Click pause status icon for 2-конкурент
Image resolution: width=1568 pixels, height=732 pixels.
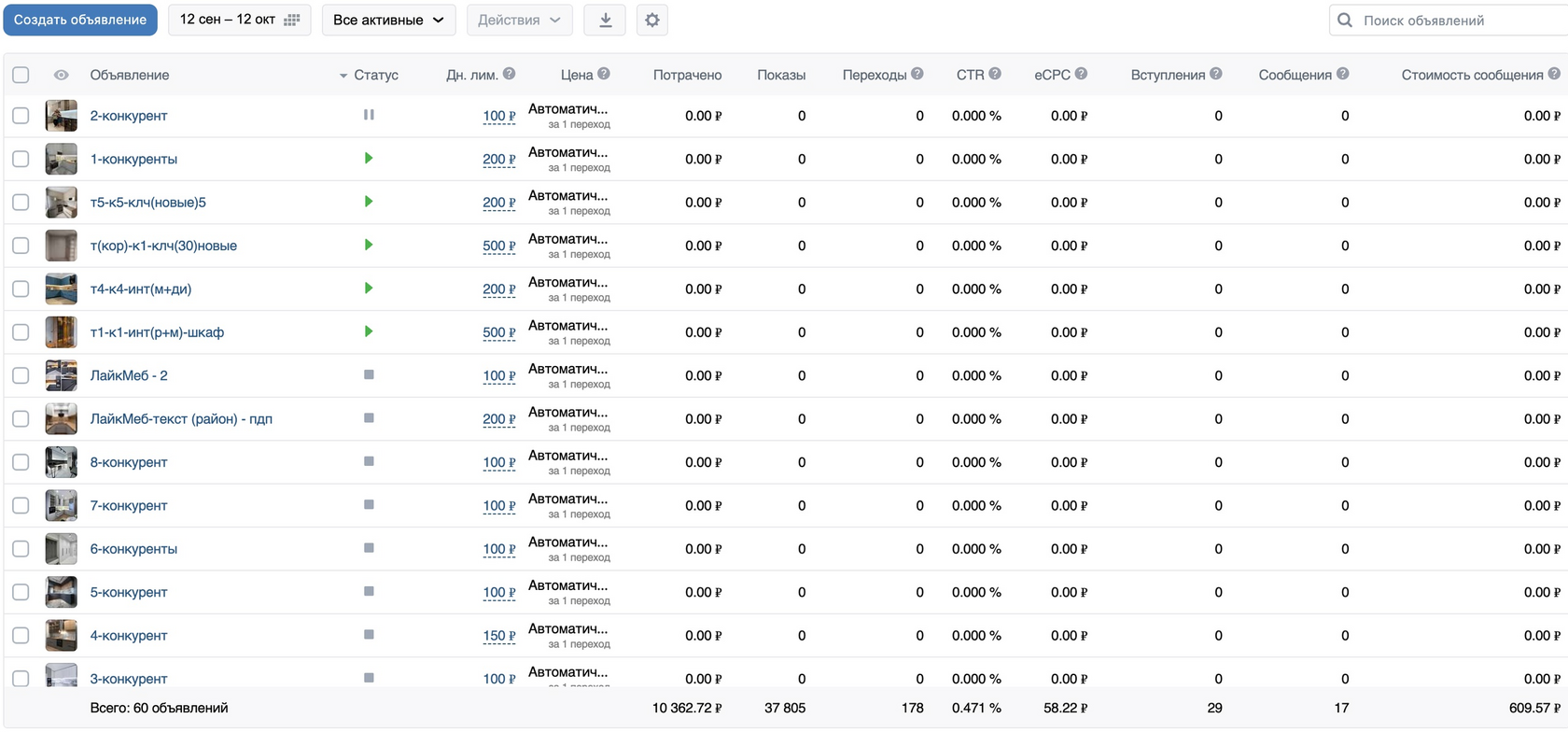(369, 115)
